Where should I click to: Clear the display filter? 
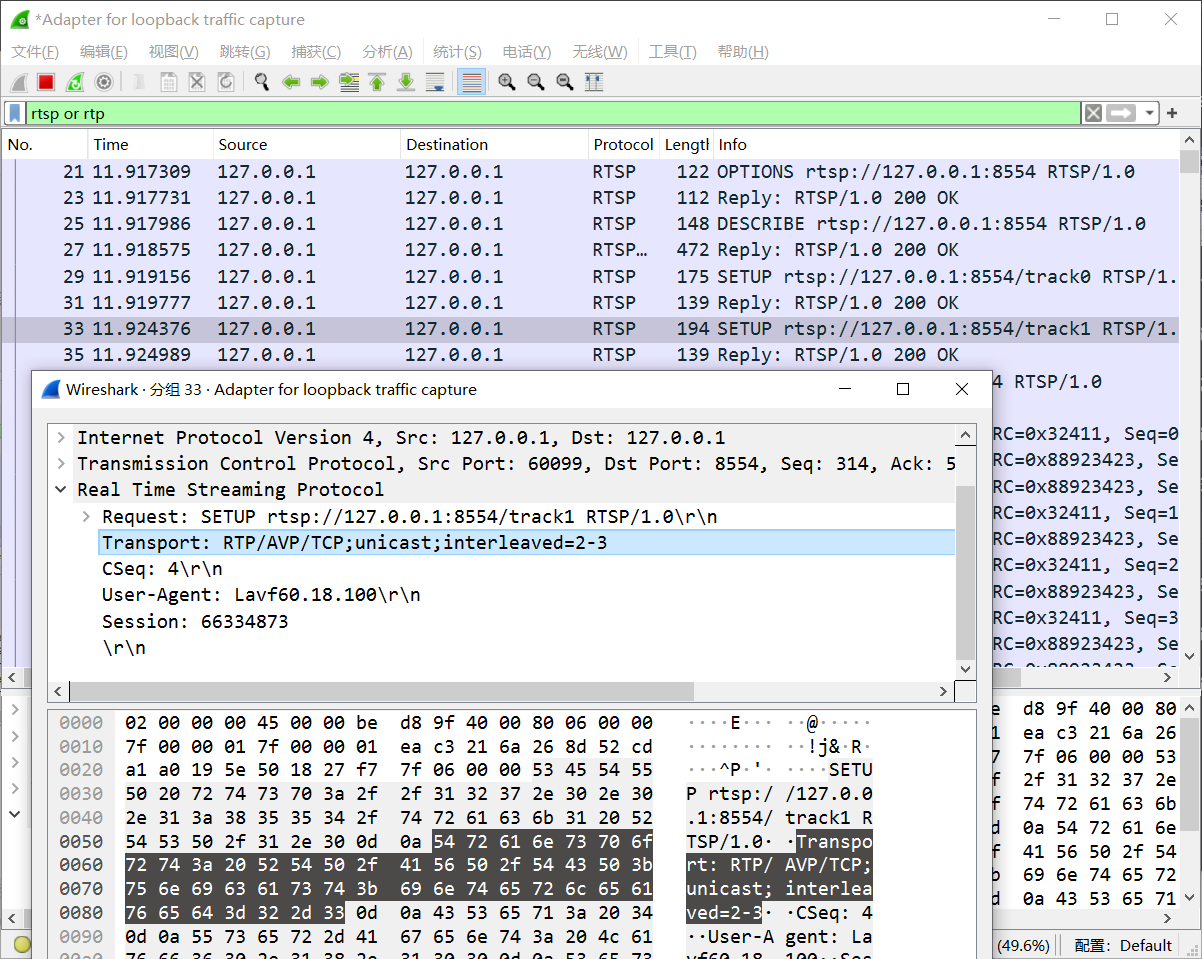pyautogui.click(x=1094, y=113)
